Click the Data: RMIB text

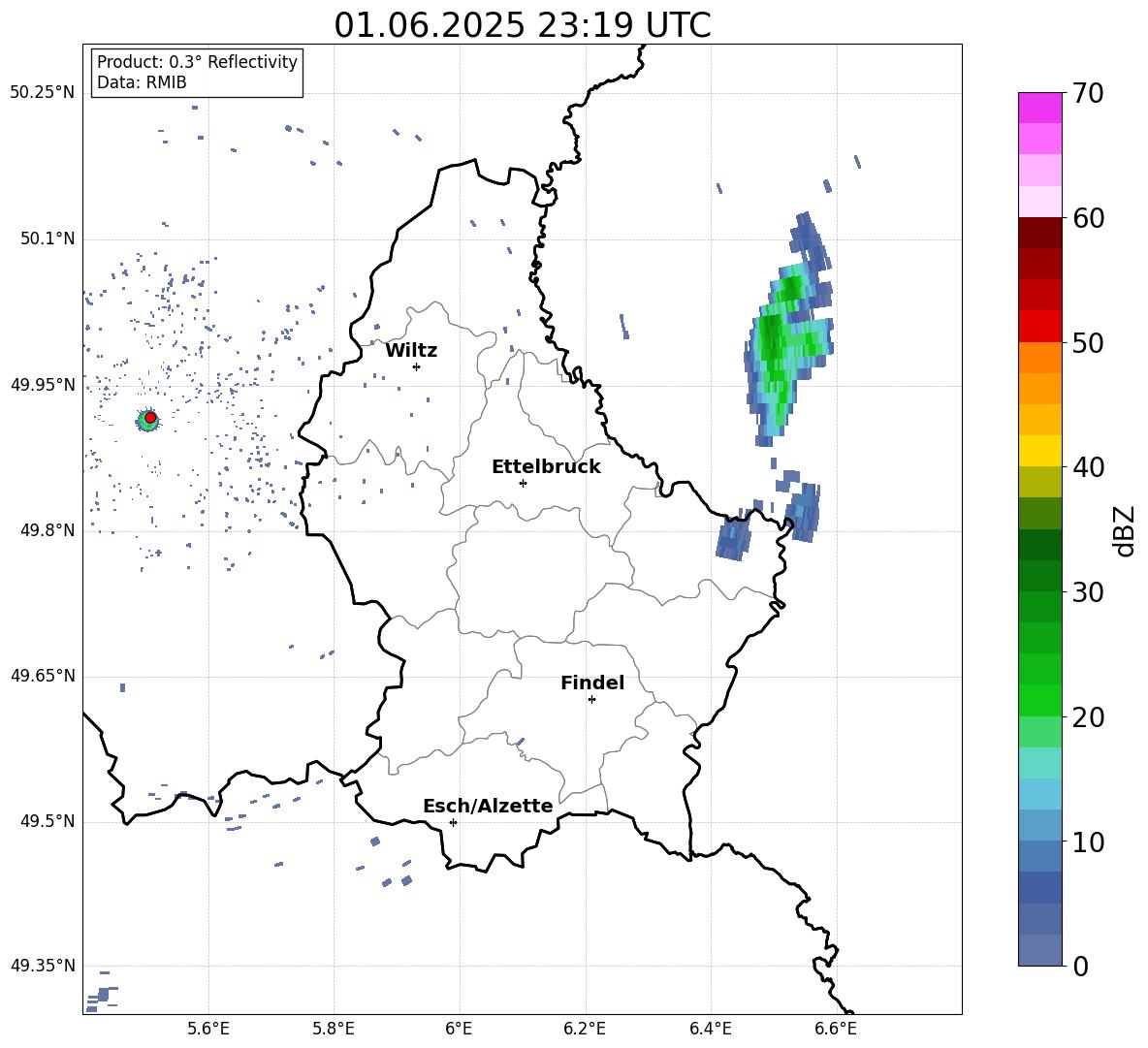click(x=142, y=82)
